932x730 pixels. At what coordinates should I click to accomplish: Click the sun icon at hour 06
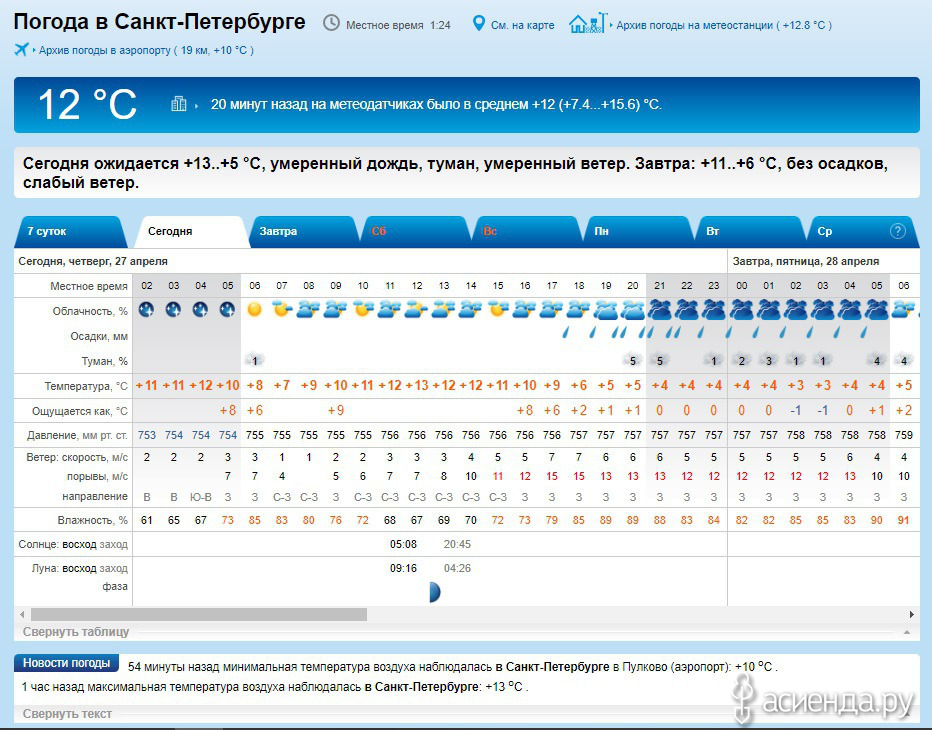pos(254,309)
